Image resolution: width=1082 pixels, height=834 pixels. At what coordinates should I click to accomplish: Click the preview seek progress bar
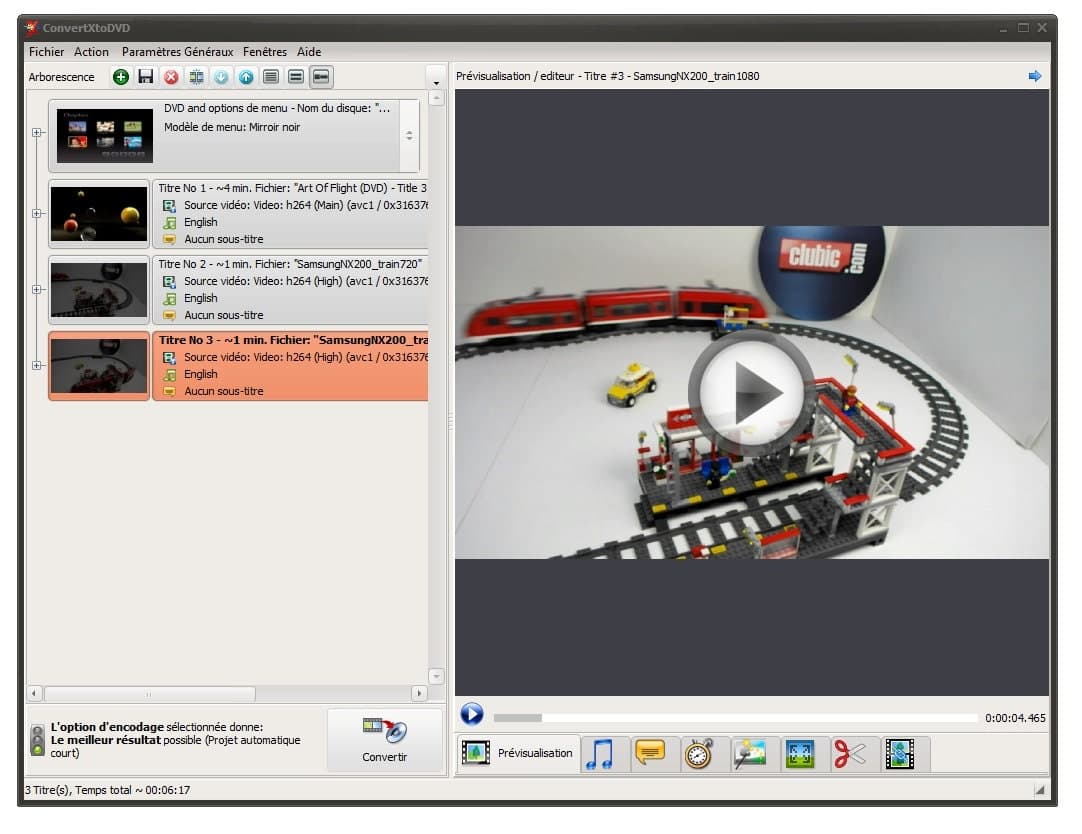(x=736, y=718)
